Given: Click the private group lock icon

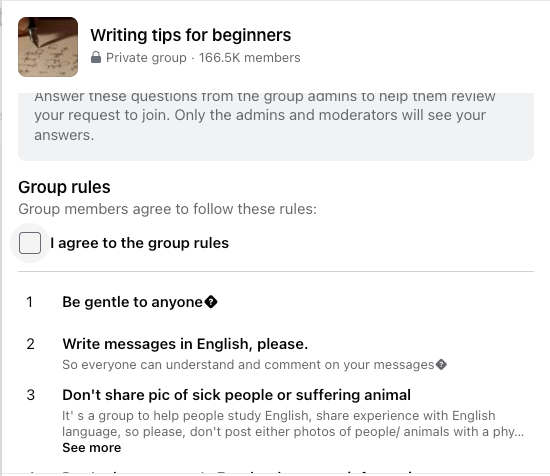Looking at the screenshot, I should coord(96,58).
